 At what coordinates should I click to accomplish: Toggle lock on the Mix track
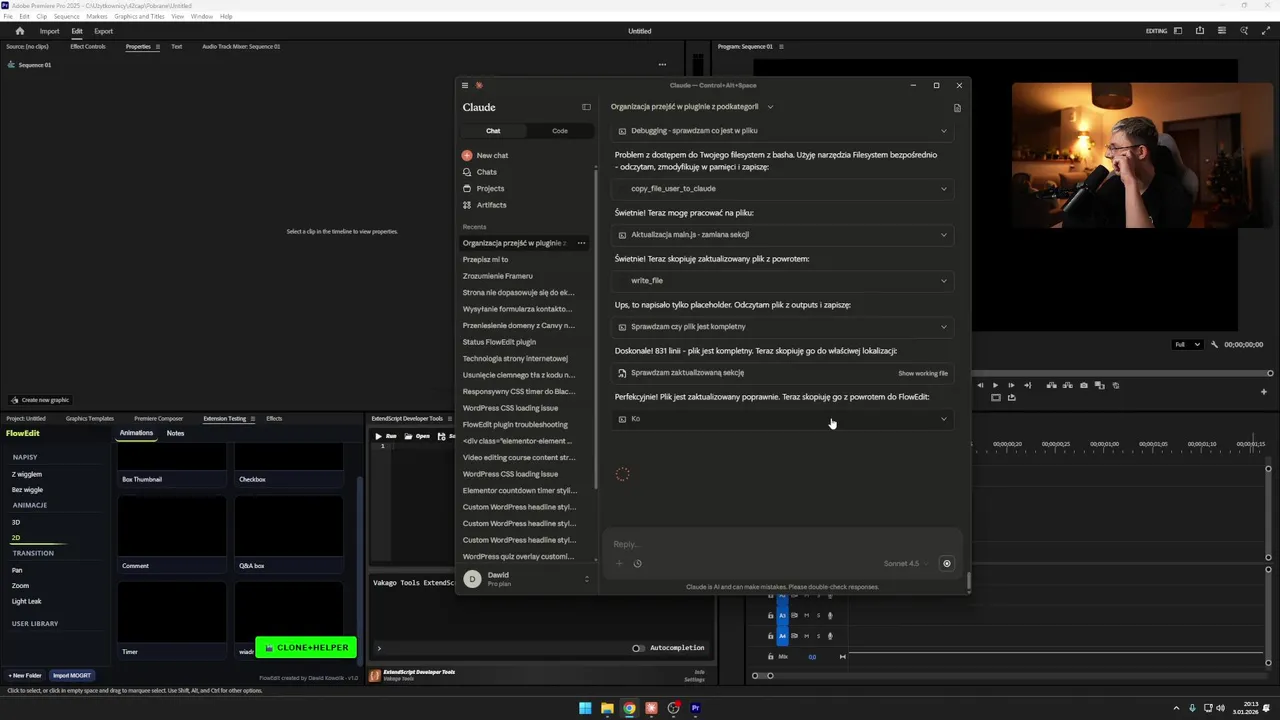coord(770,657)
